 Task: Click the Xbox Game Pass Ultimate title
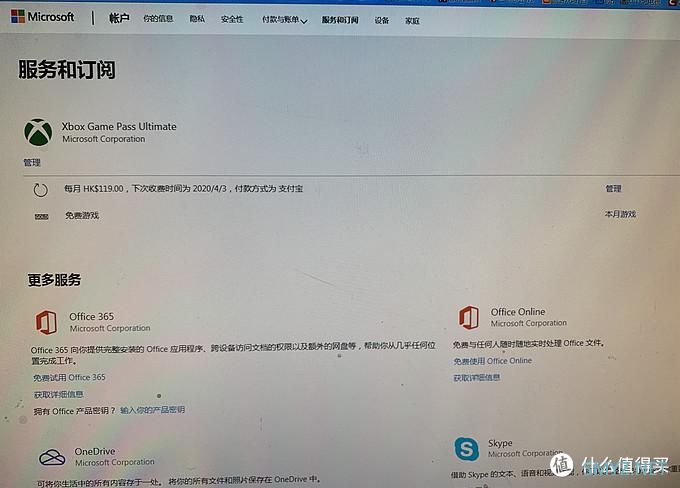[119, 127]
